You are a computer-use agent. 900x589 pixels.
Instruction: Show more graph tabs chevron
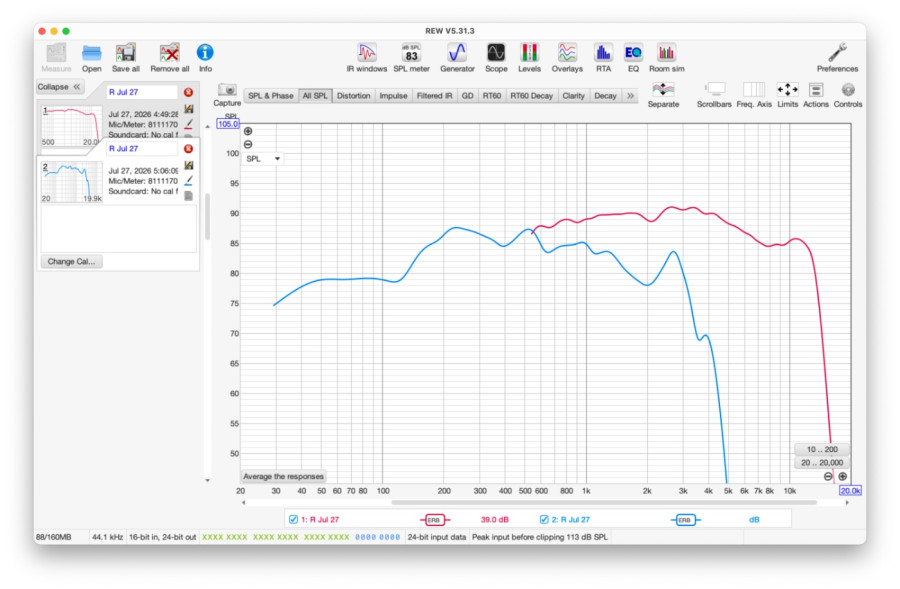tap(630, 96)
